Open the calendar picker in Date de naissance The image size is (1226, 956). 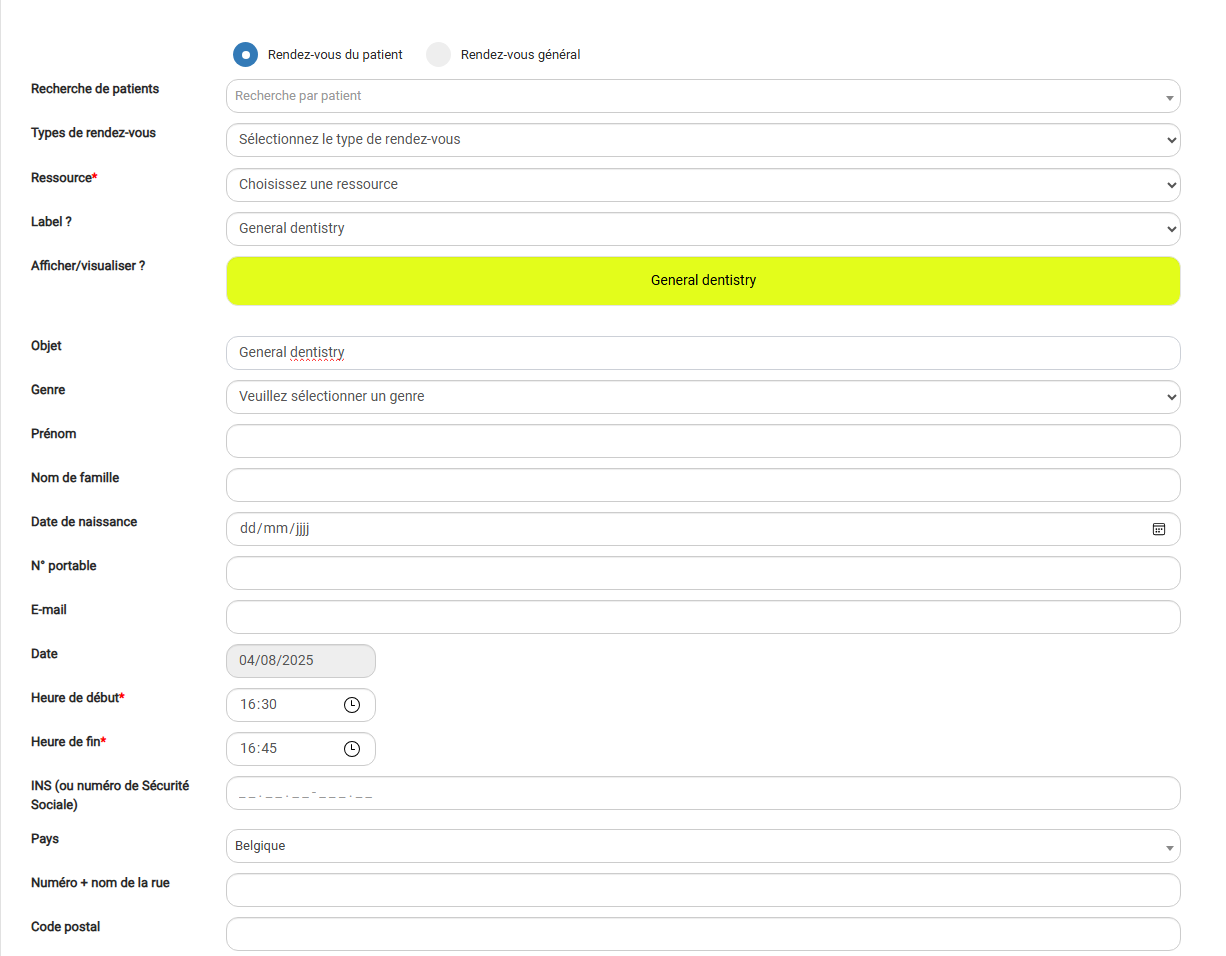pos(1158,529)
